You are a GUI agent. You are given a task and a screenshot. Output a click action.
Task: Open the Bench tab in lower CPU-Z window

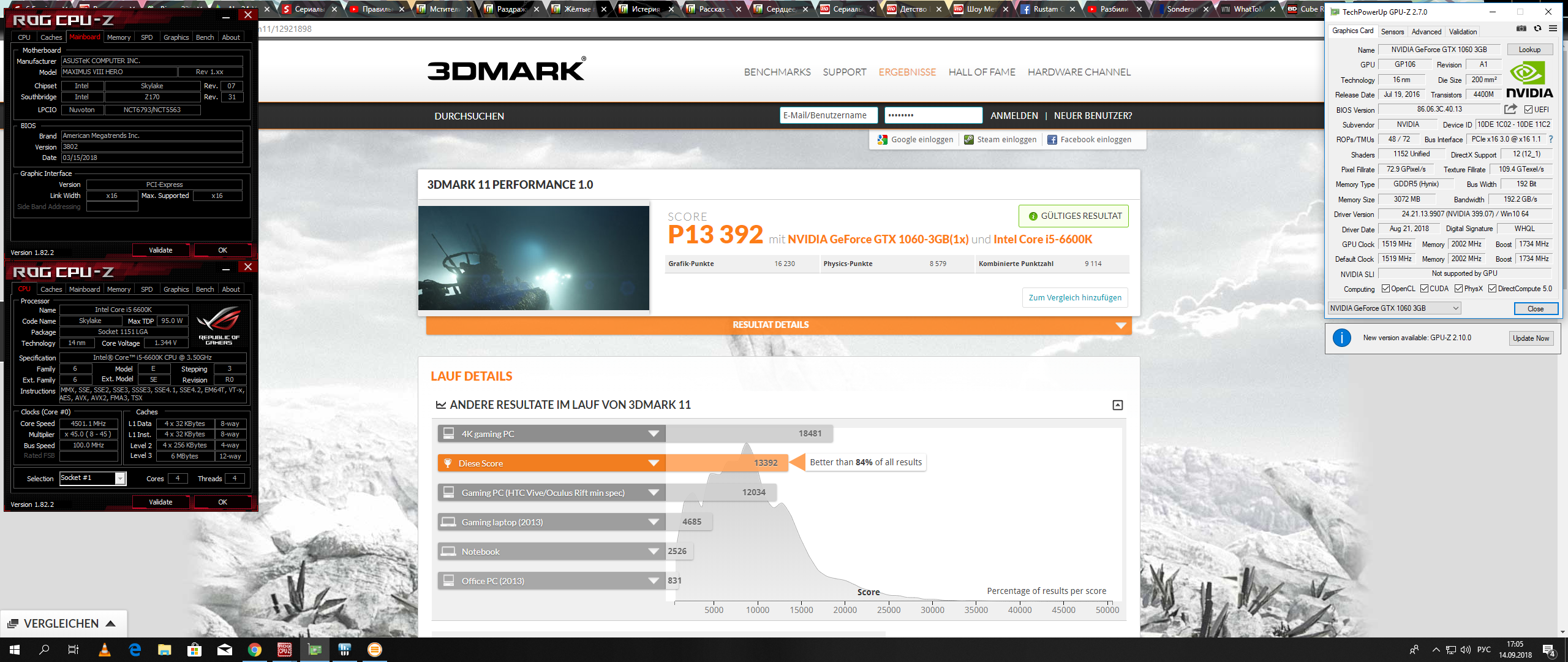pyautogui.click(x=205, y=289)
